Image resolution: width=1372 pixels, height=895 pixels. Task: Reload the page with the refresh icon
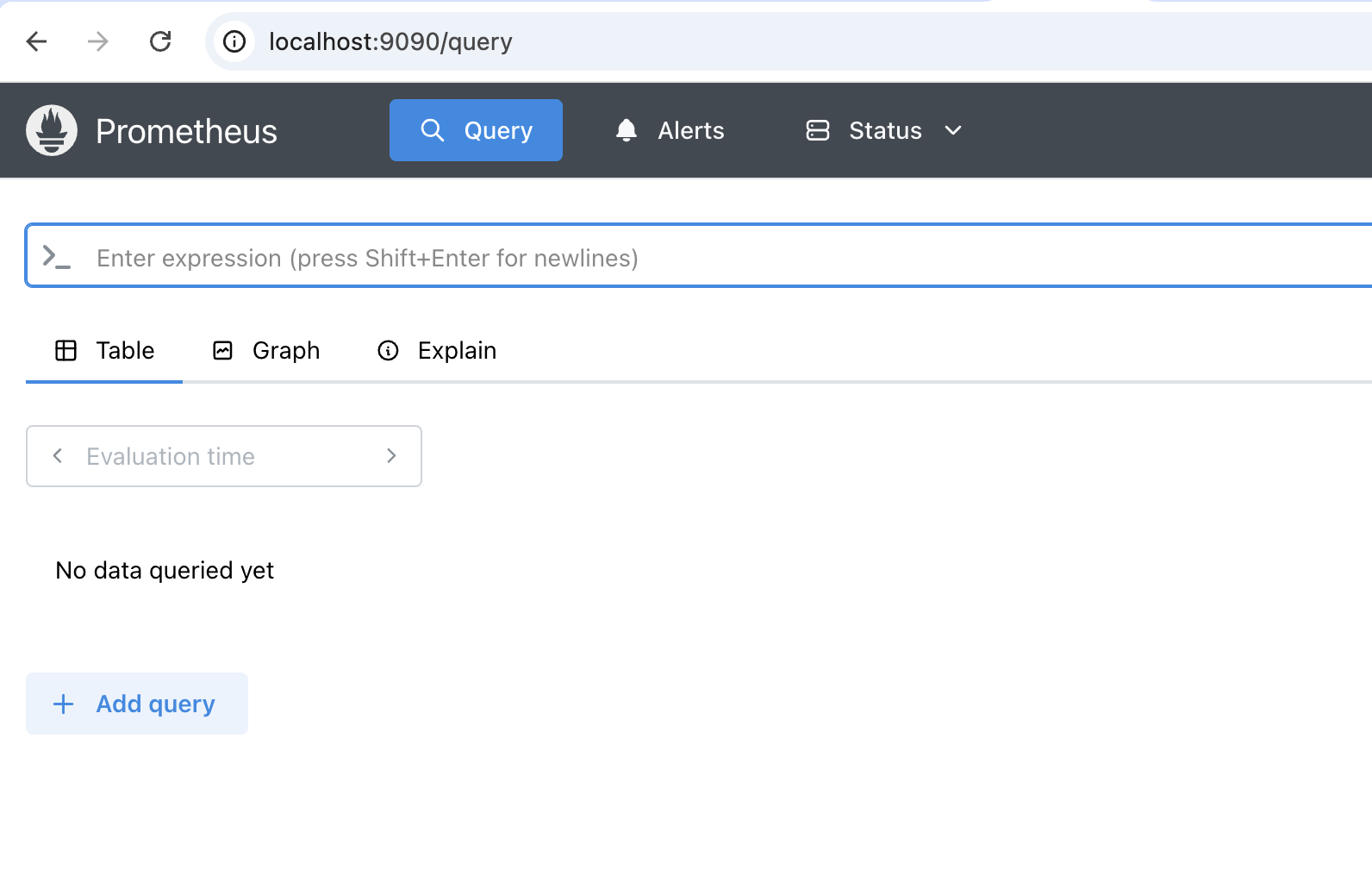tap(160, 41)
